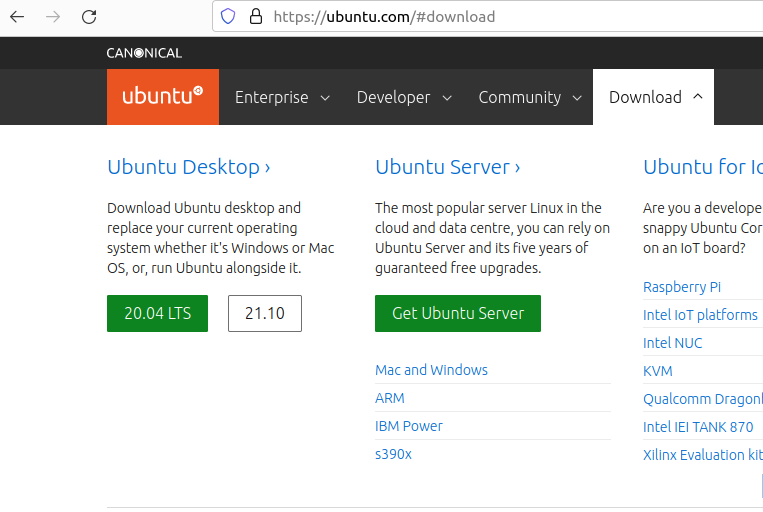Viewport: 763px width, 512px height.
Task: Expand the Developer chevron arrow
Action: [447, 98]
